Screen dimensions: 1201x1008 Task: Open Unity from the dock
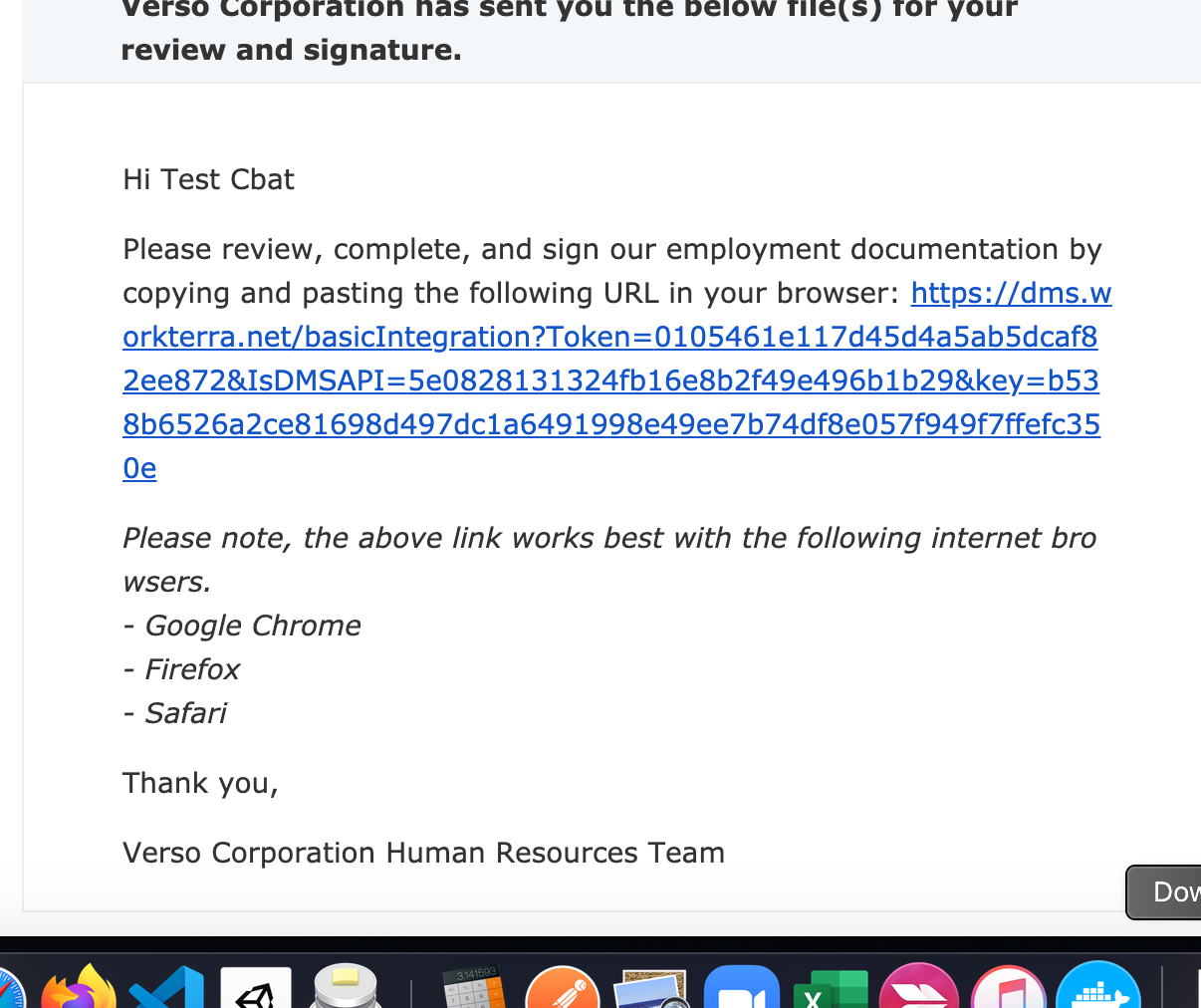coord(256,990)
